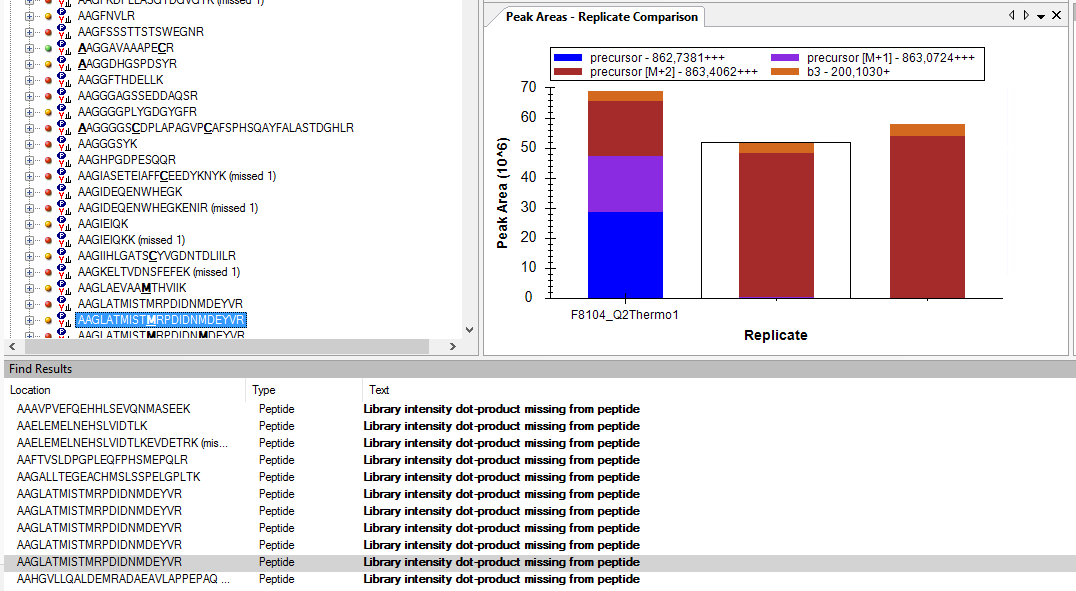The height and width of the screenshot is (591, 1076).
Task: Open the graph panel window list dropdown
Action: click(x=1041, y=17)
